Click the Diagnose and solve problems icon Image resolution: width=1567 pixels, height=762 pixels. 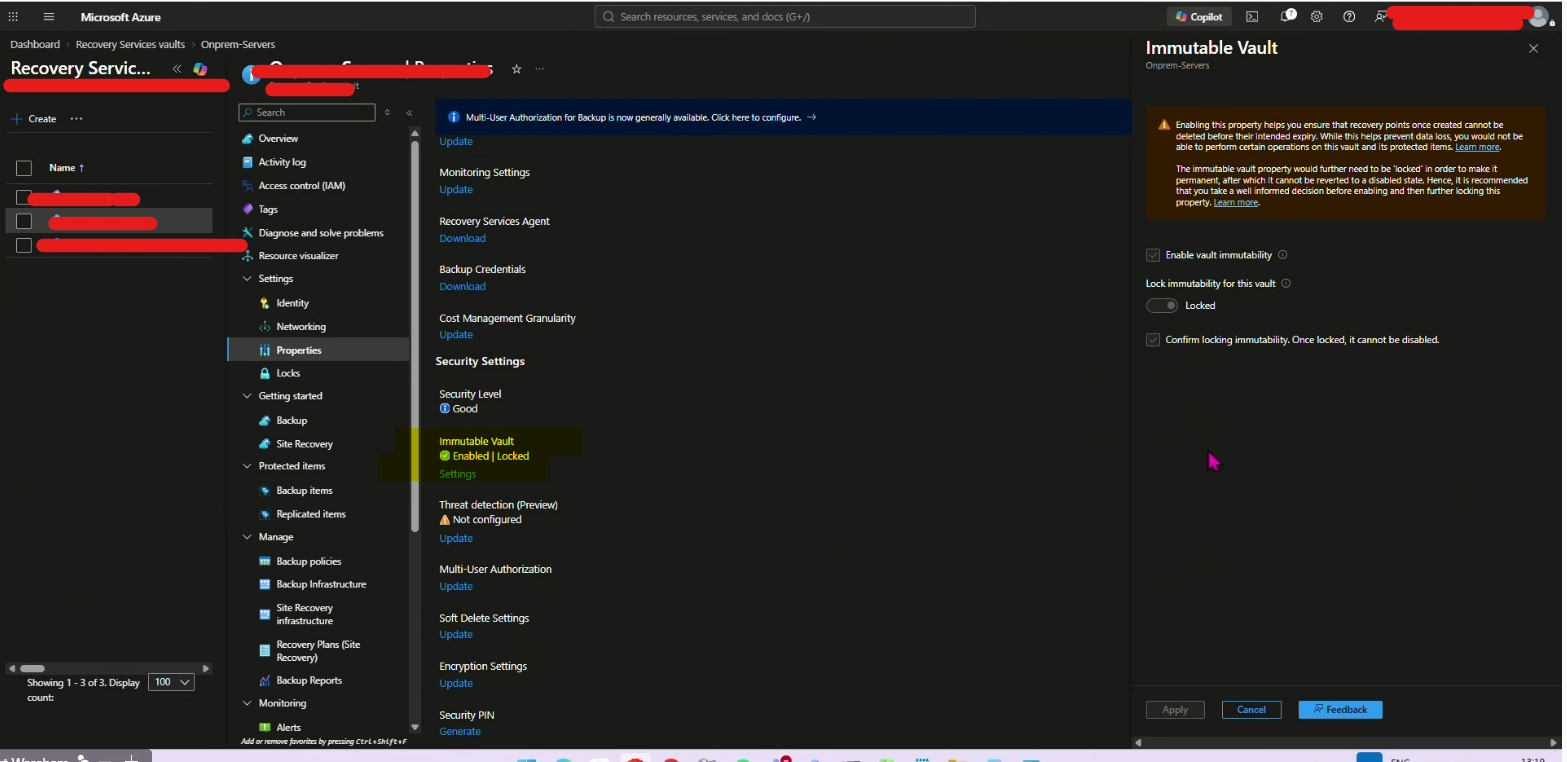248,233
